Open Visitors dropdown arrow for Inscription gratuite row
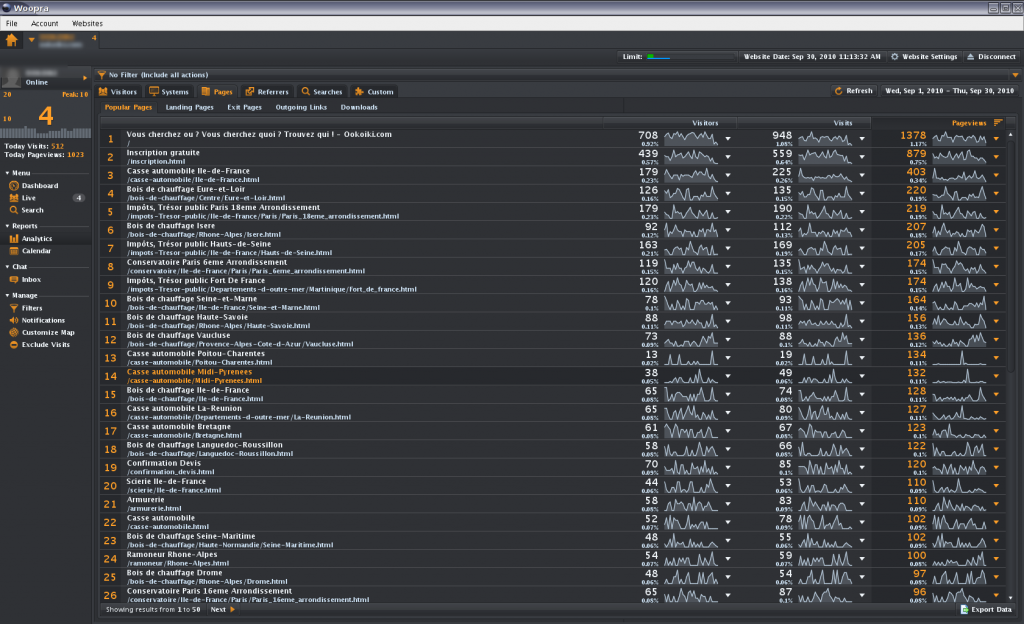This screenshot has height=624, width=1024. pyautogui.click(x=728, y=157)
